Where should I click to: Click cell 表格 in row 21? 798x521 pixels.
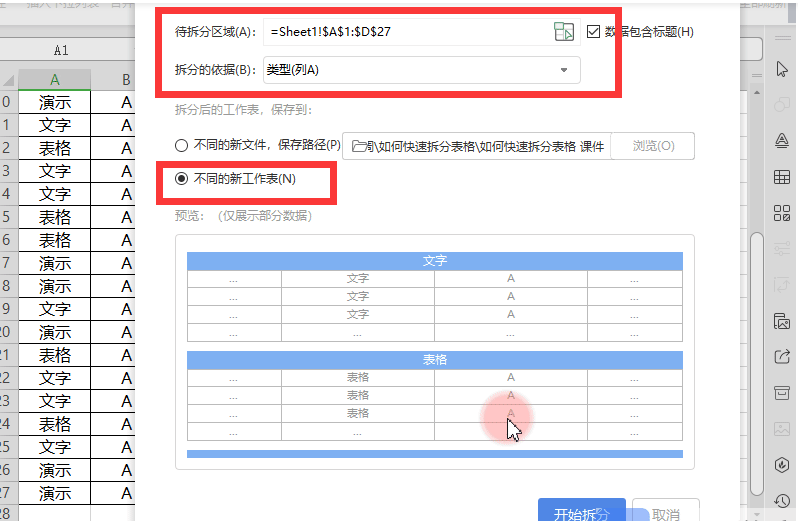click(54, 355)
